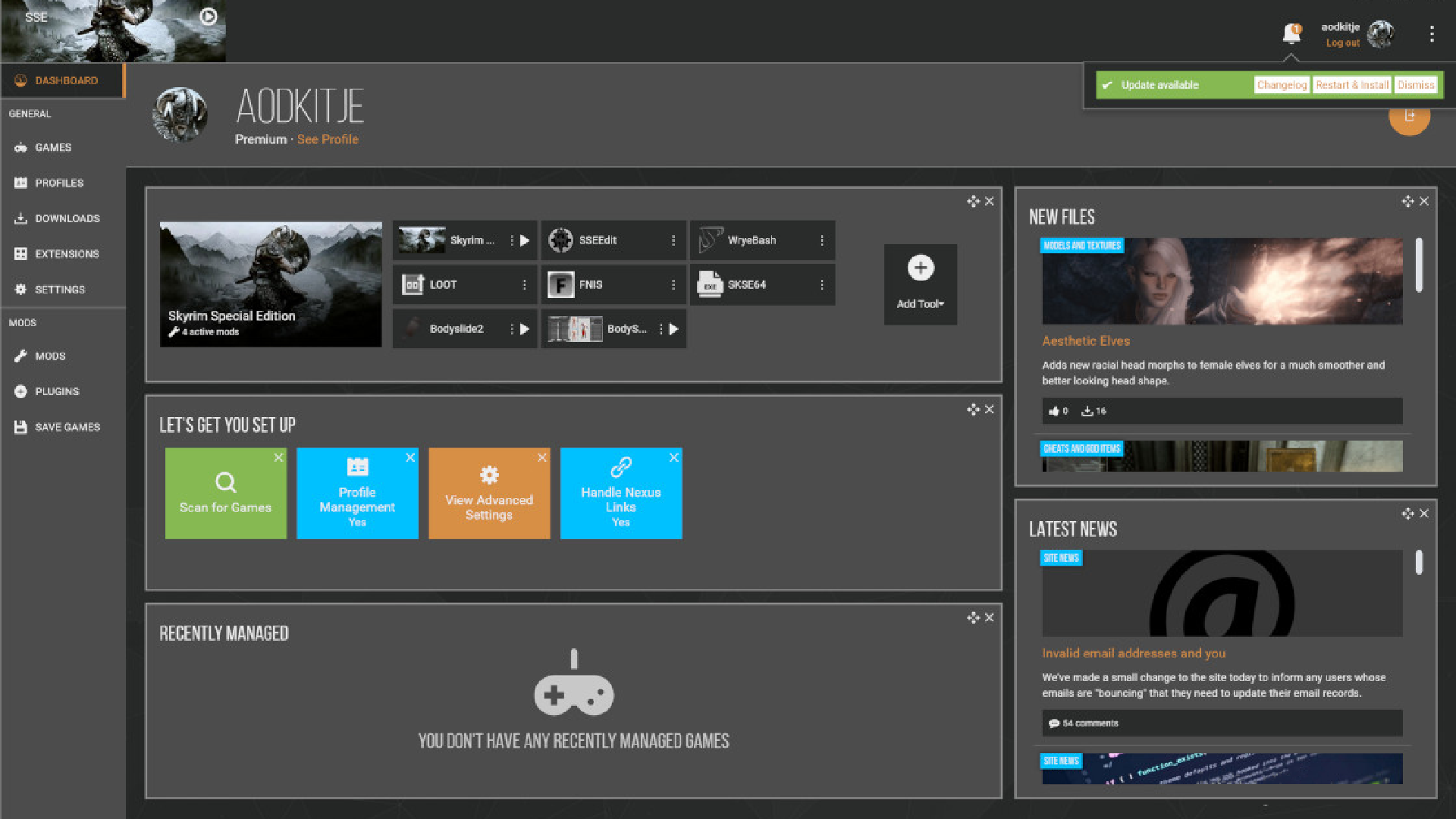Click move handle on New Files dashlet
Screen dimensions: 1456x819
(1407, 201)
